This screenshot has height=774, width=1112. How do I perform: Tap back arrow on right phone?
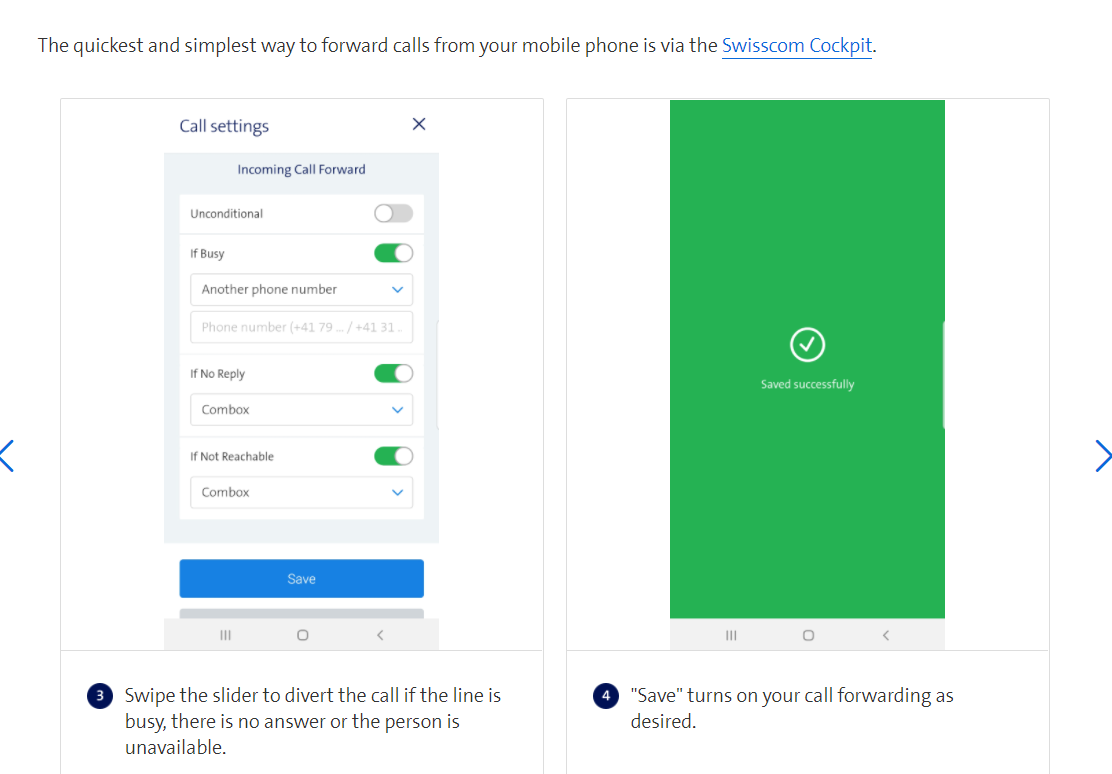pyautogui.click(x=886, y=635)
